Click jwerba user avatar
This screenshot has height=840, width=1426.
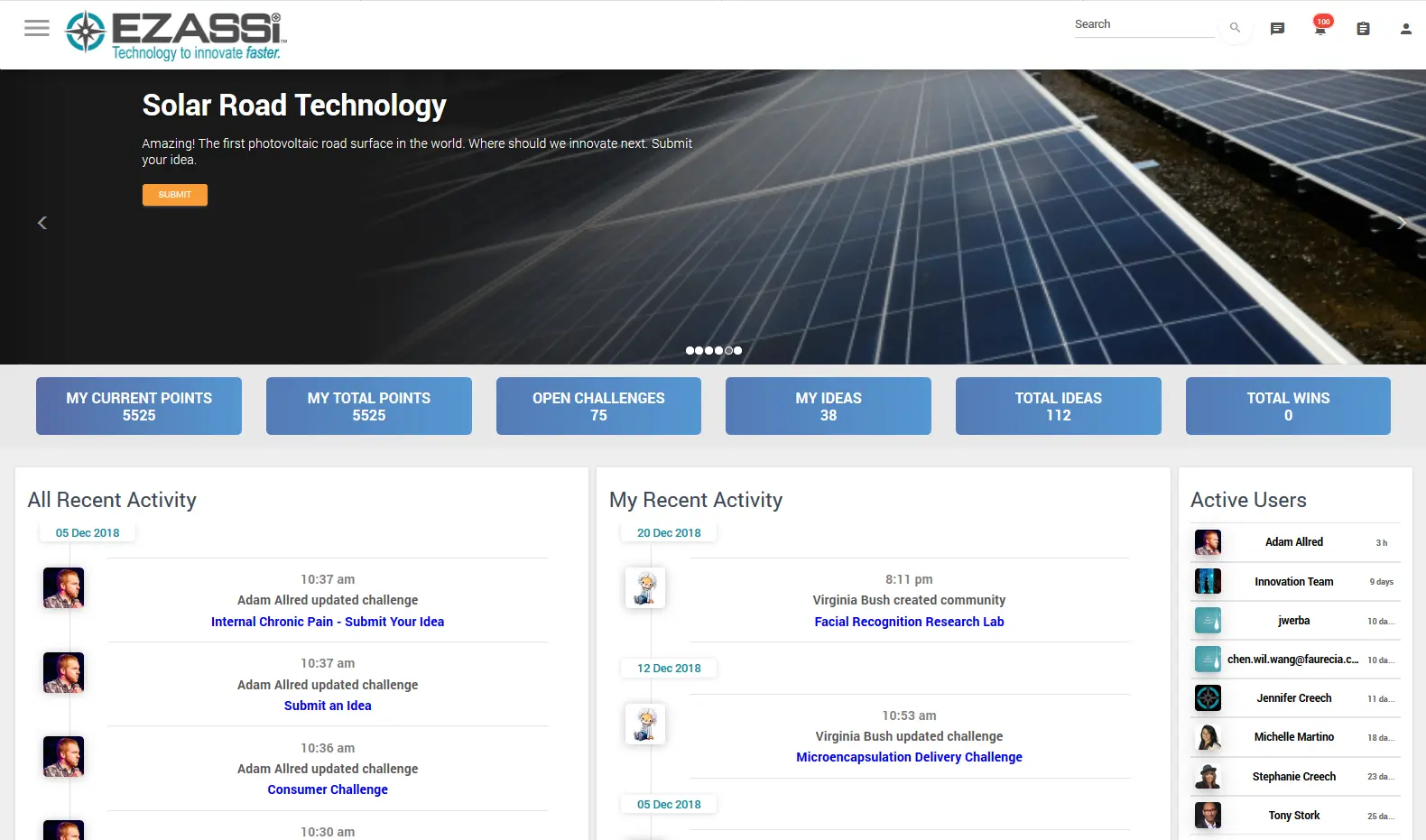click(x=1208, y=620)
